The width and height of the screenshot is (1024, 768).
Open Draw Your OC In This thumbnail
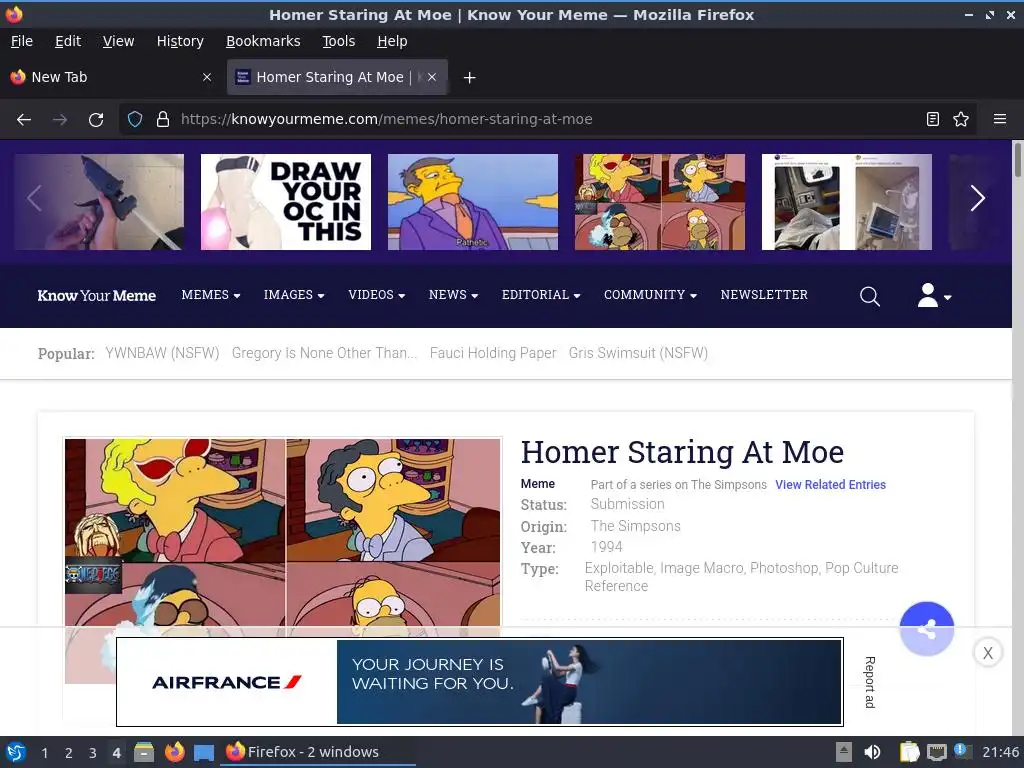click(286, 202)
